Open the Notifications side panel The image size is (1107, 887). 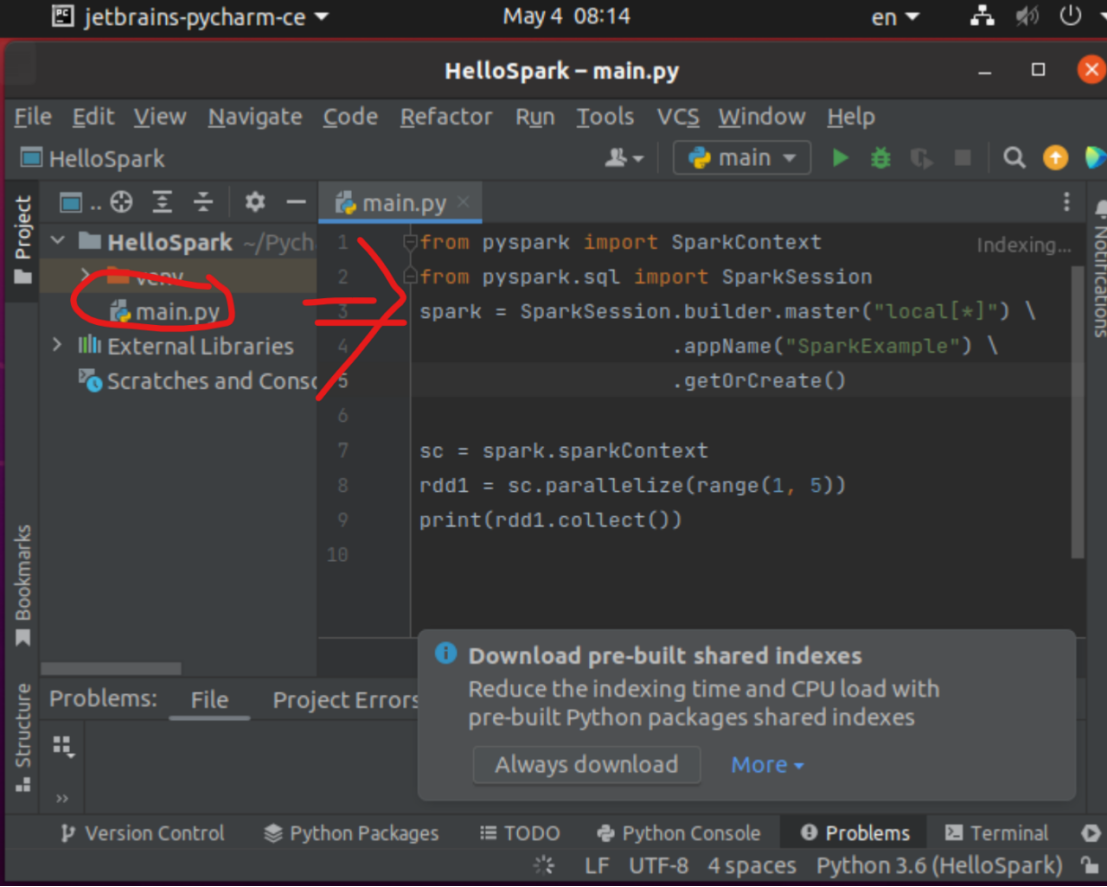pyautogui.click(x=1099, y=268)
